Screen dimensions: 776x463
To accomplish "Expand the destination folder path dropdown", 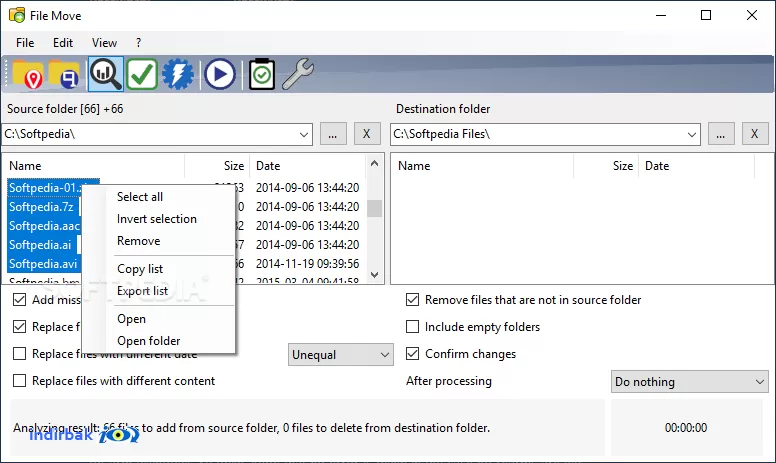I will pos(692,135).
